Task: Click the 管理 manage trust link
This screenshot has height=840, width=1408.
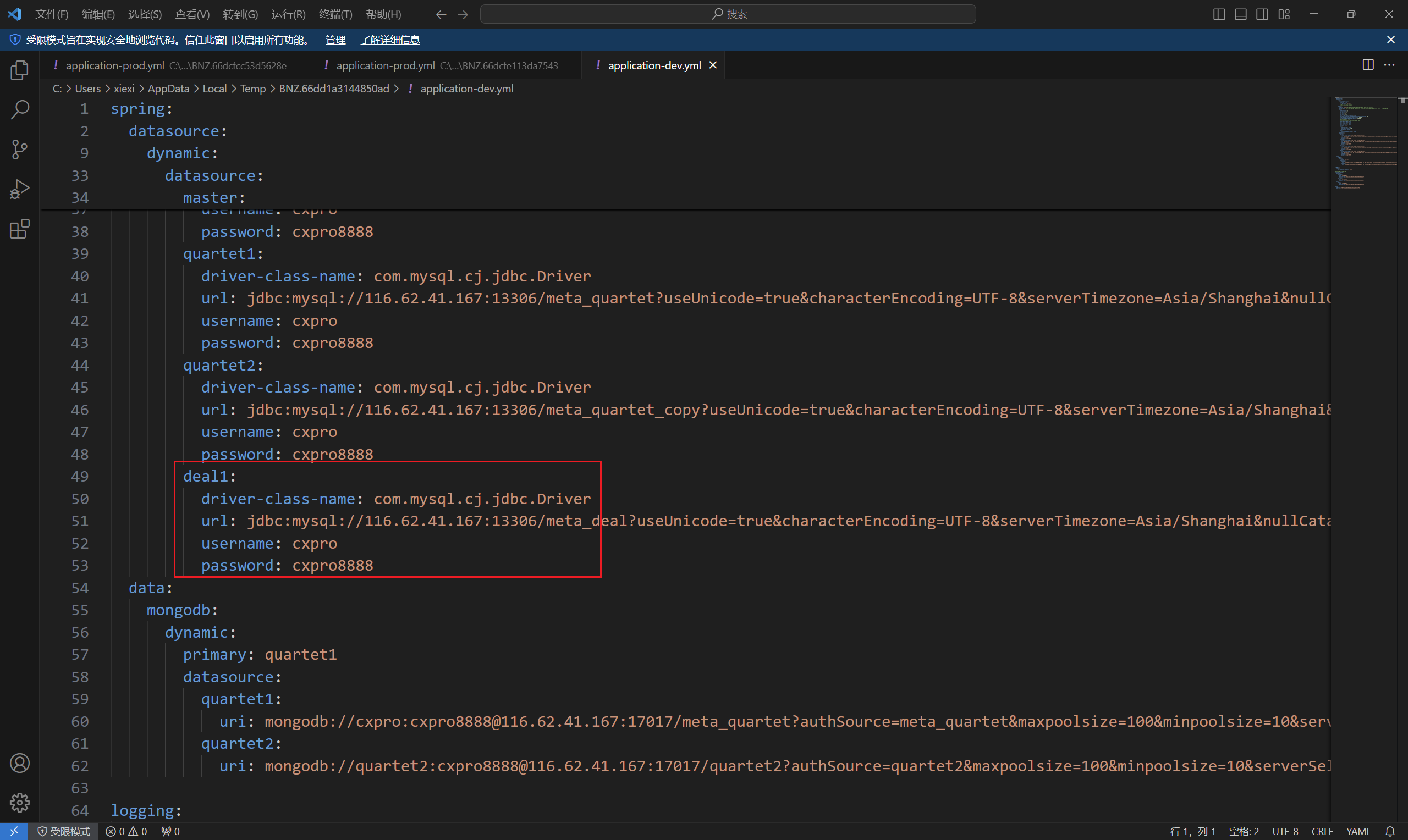Action: [335, 40]
